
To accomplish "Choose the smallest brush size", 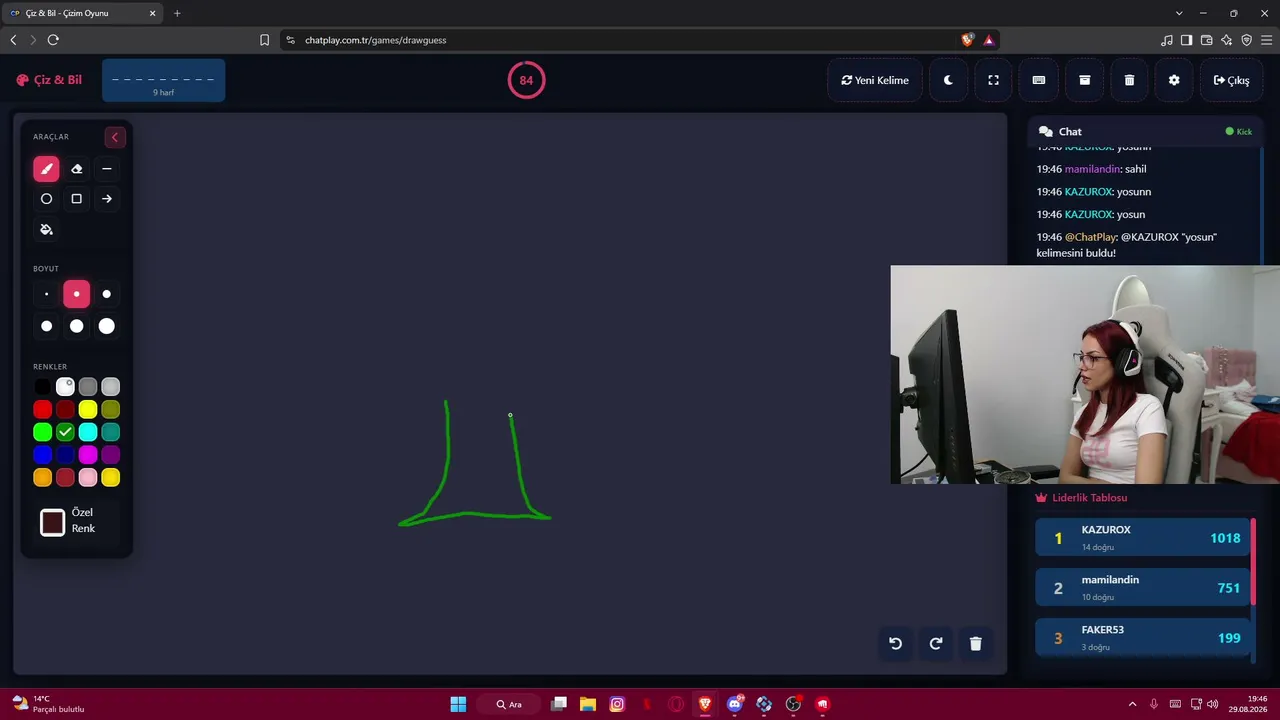I will coord(46,294).
